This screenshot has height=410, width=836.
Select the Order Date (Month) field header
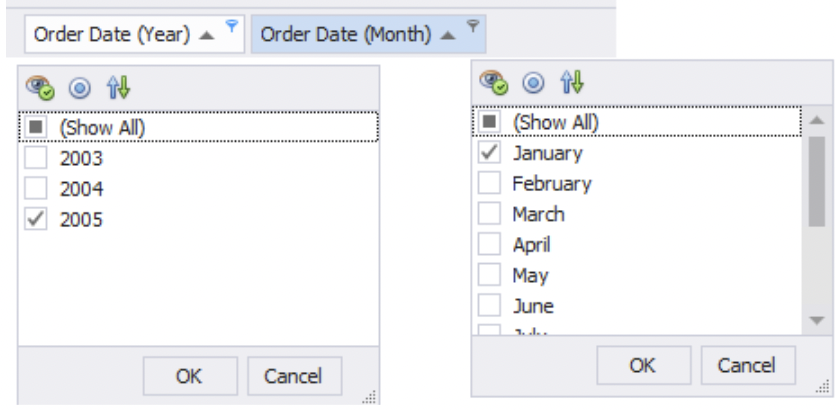(x=344, y=34)
